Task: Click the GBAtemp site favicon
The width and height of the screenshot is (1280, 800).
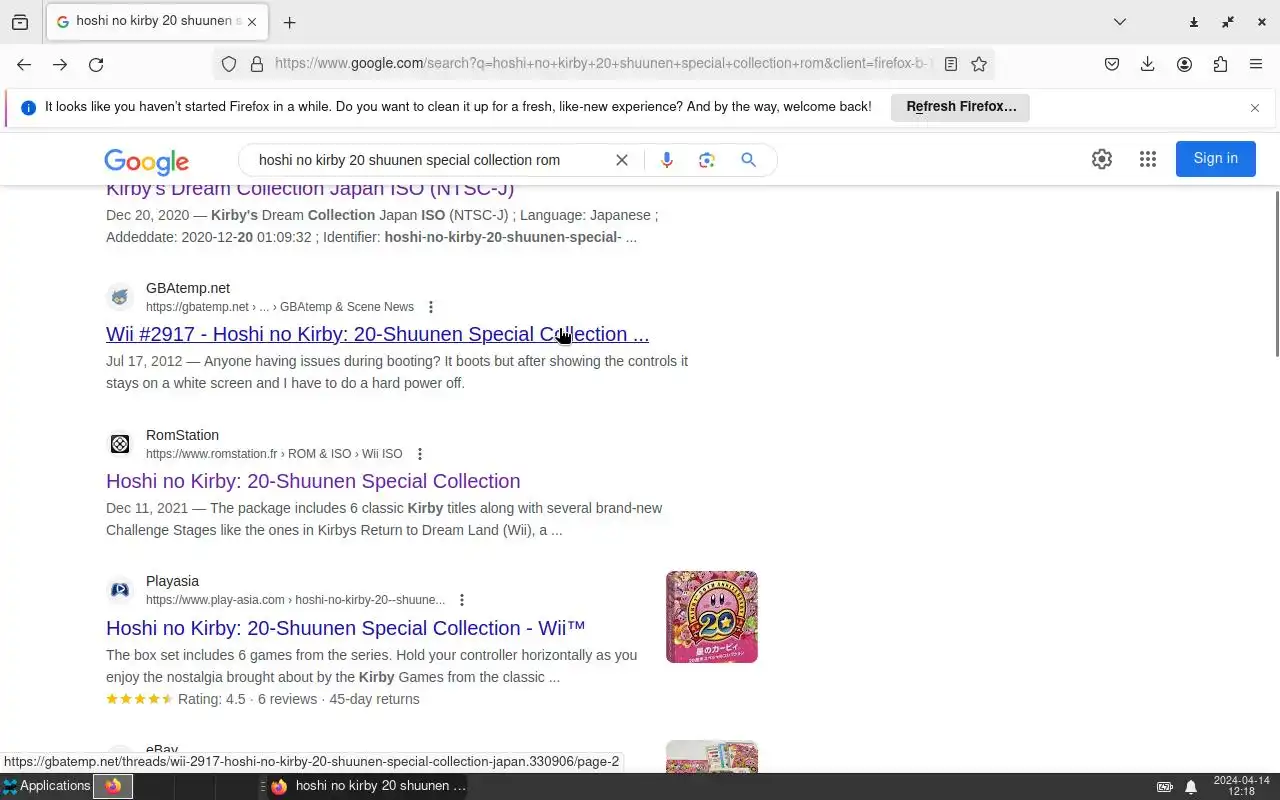Action: pyautogui.click(x=120, y=297)
